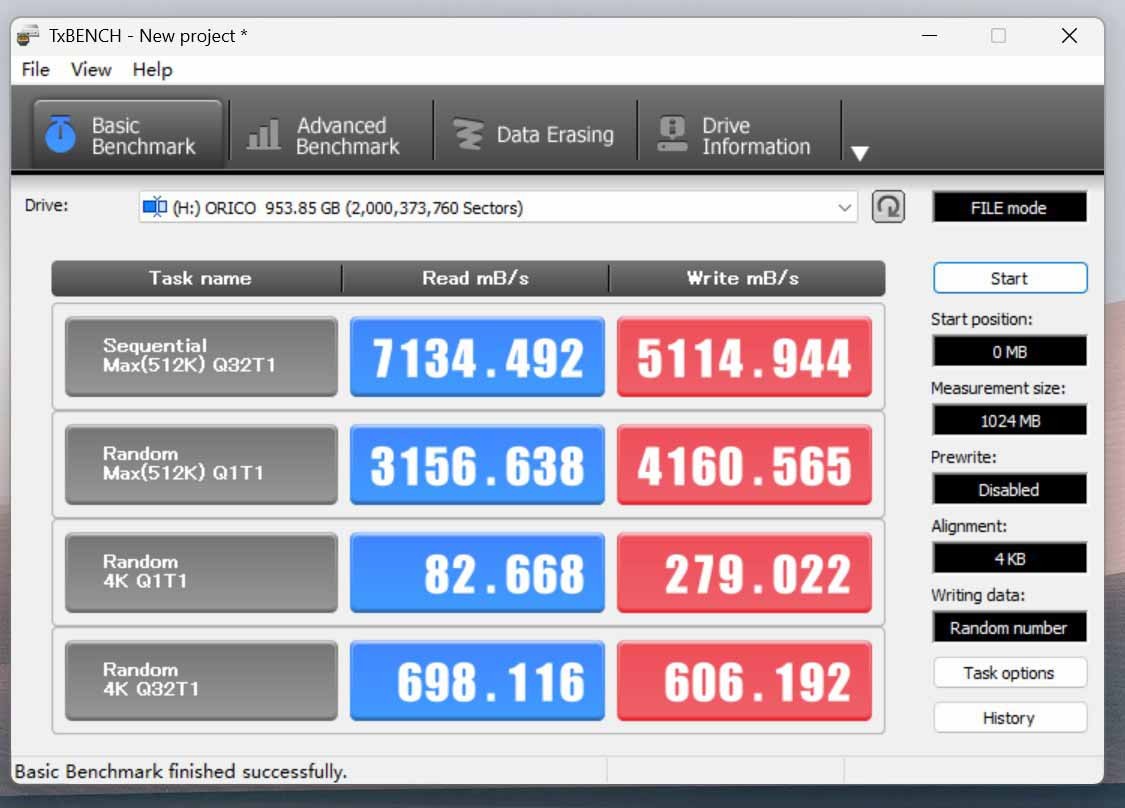Click the Data Erasing icon

(x=468, y=134)
